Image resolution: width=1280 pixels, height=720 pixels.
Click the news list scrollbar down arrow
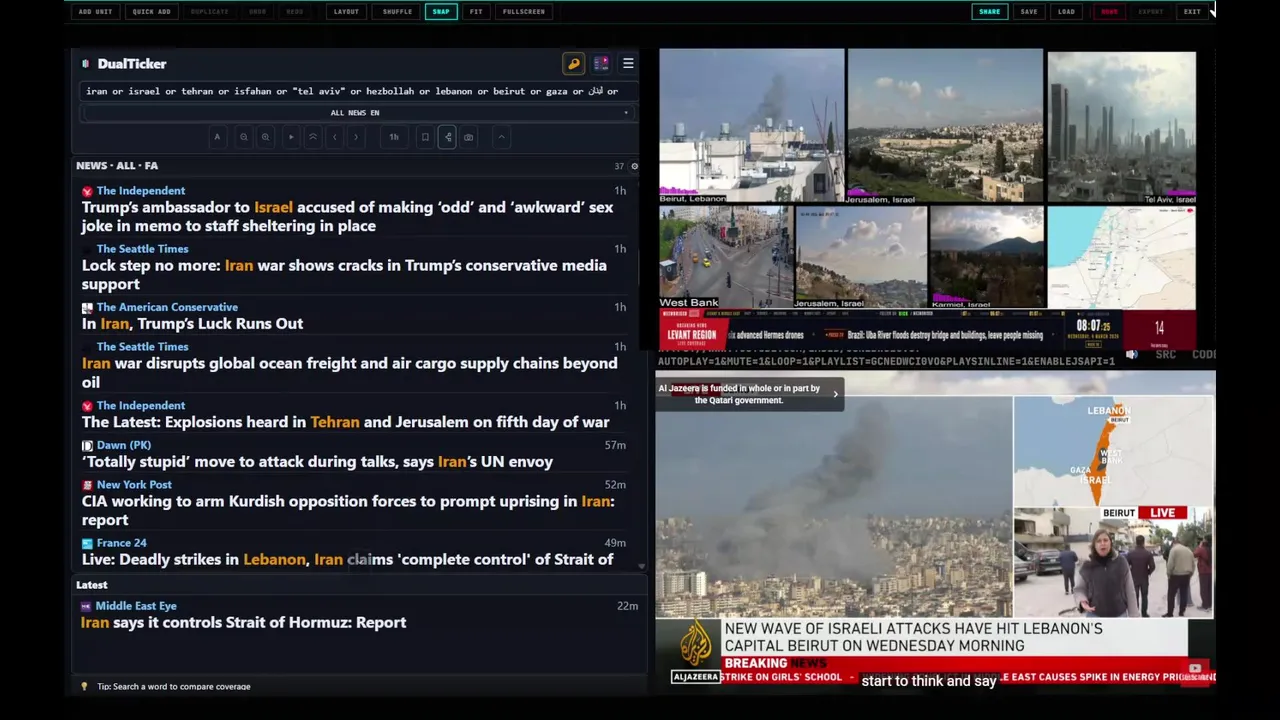click(x=642, y=566)
